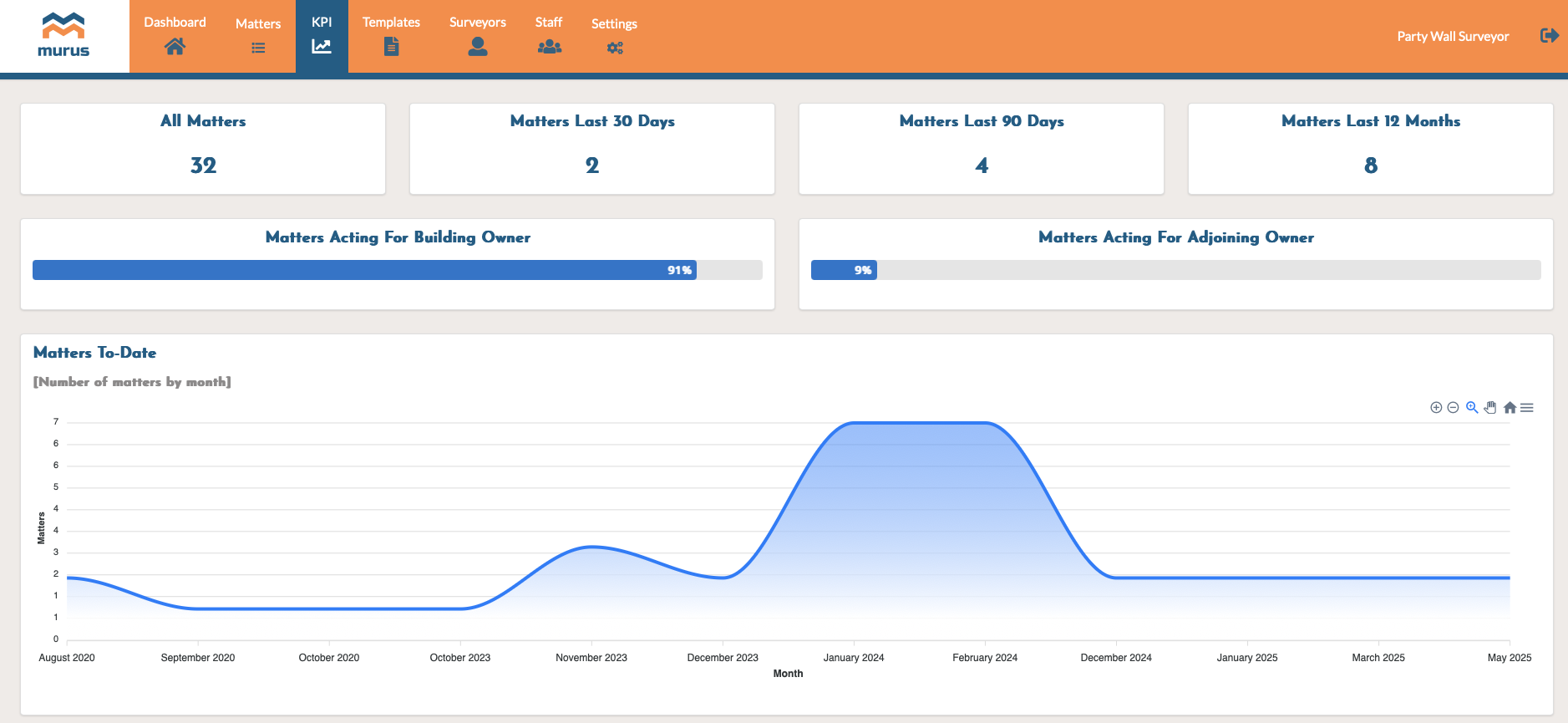Click the Number of matters by month subtitle
This screenshot has height=723, width=1568.
(x=132, y=382)
